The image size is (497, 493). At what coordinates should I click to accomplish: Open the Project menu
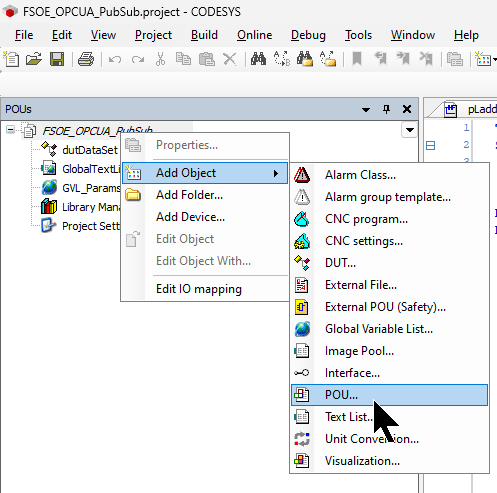coord(153,35)
